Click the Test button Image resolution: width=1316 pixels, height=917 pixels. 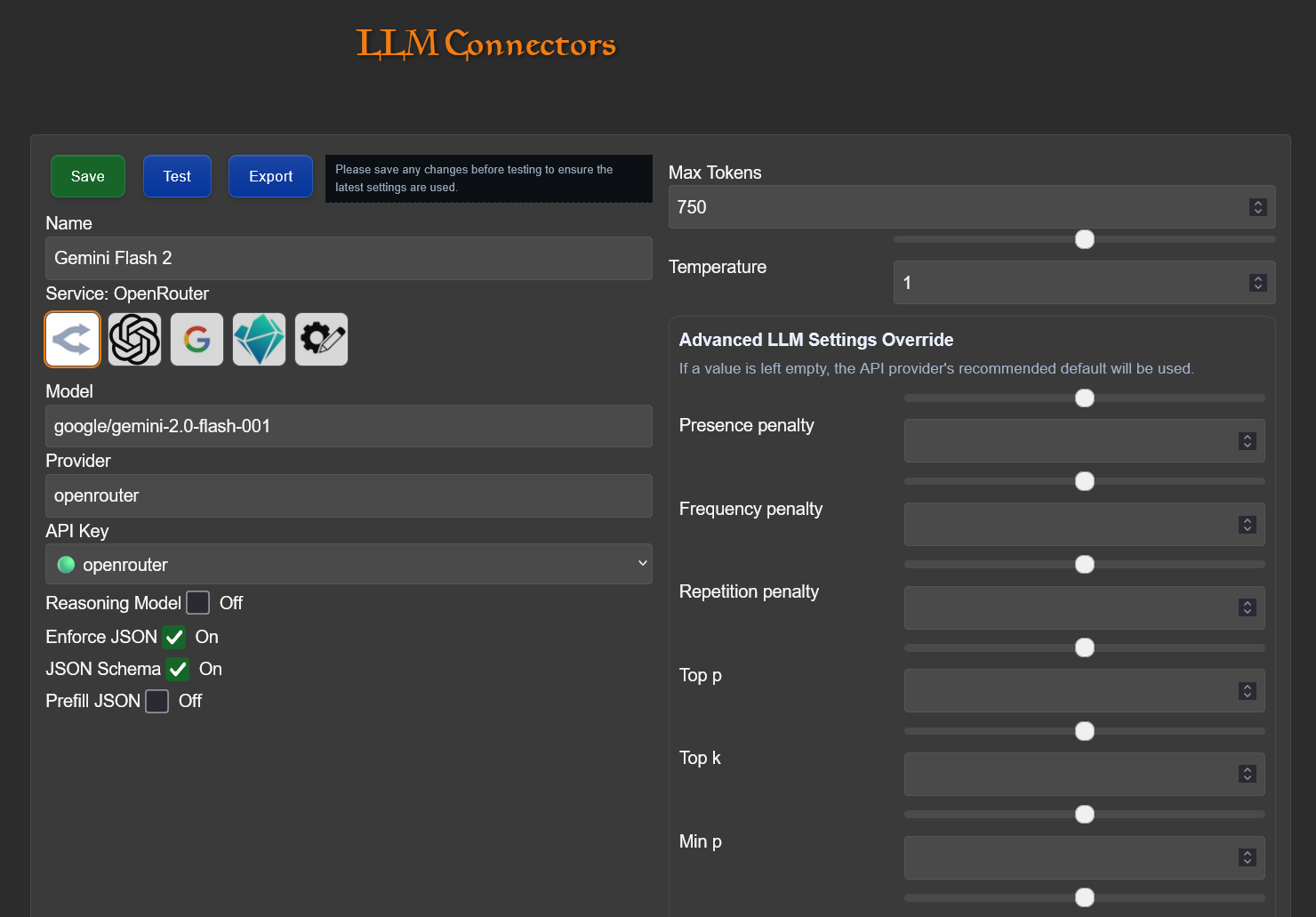pos(177,176)
